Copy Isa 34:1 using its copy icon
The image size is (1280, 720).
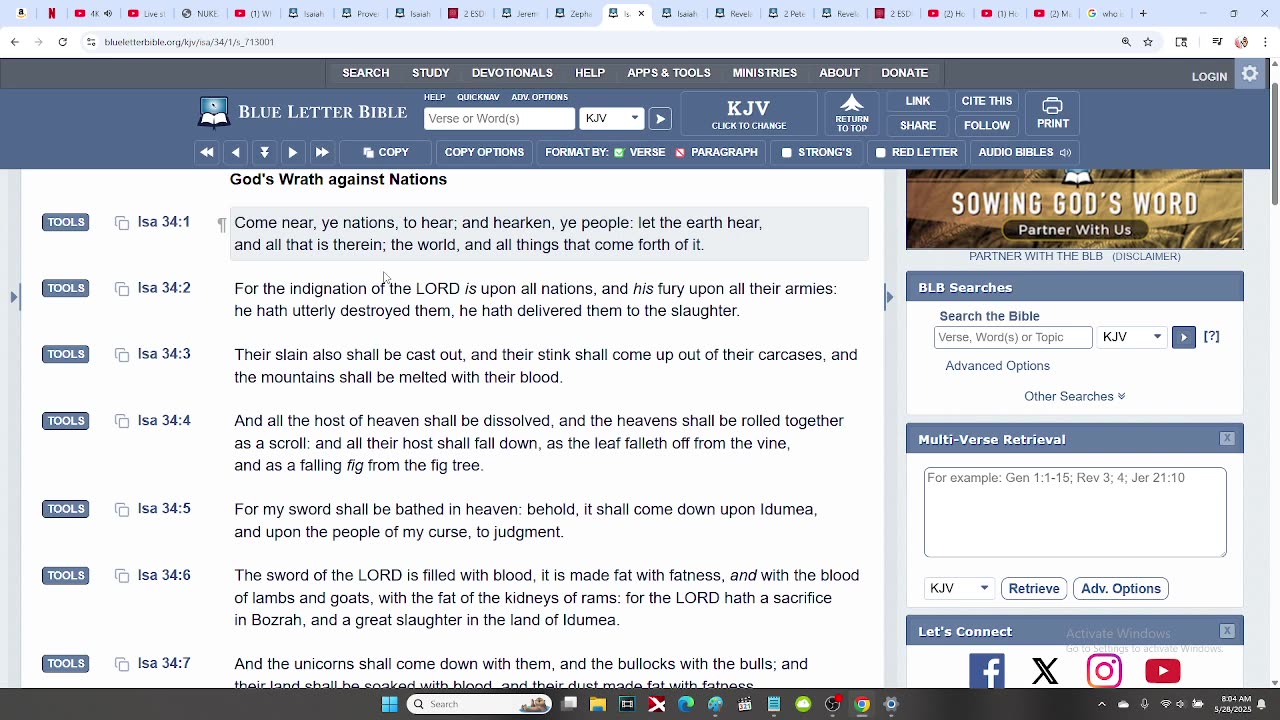pyautogui.click(x=122, y=223)
